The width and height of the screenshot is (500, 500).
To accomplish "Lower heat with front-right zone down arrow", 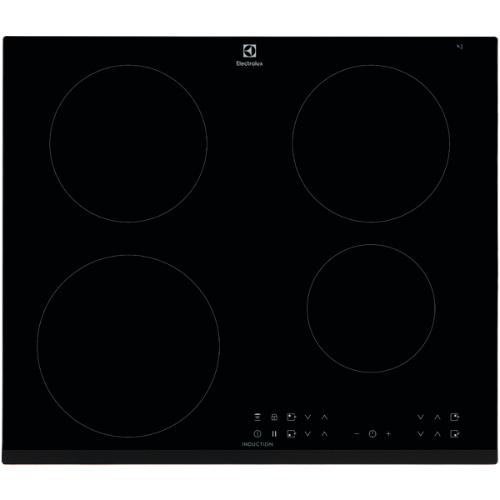I will tap(421, 434).
